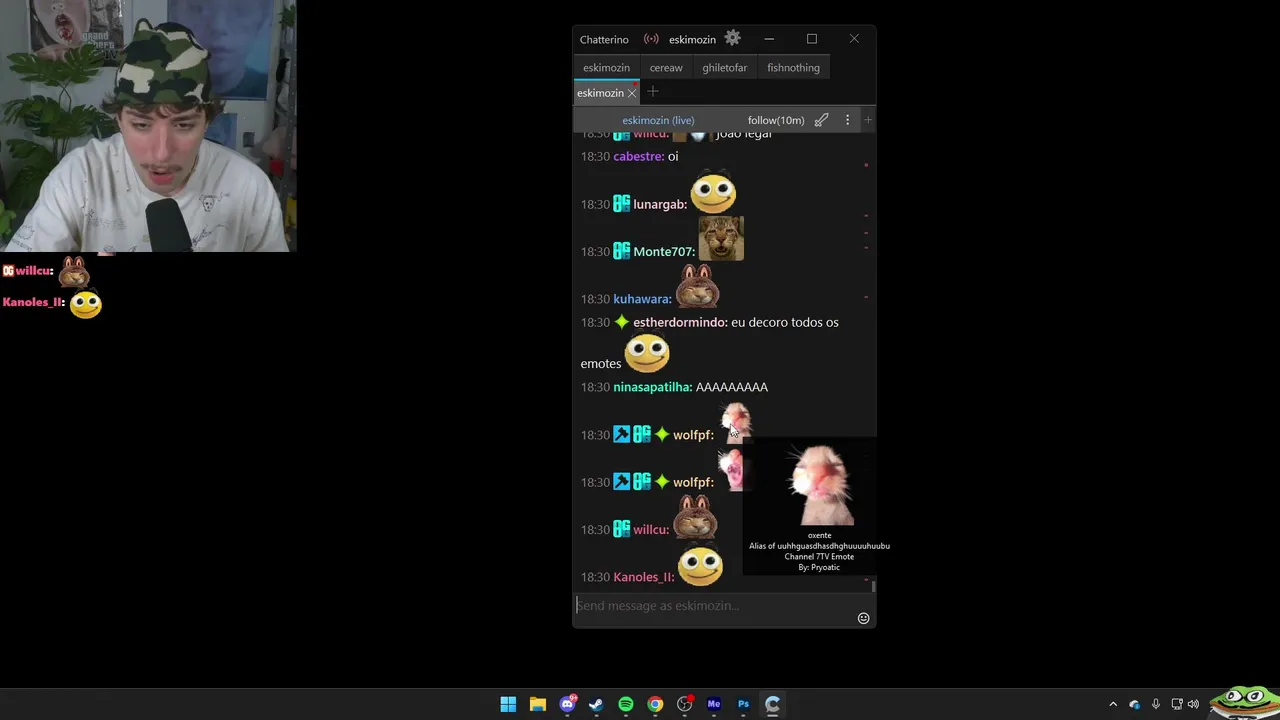Click the follow(10m) chat mode label

(776, 120)
